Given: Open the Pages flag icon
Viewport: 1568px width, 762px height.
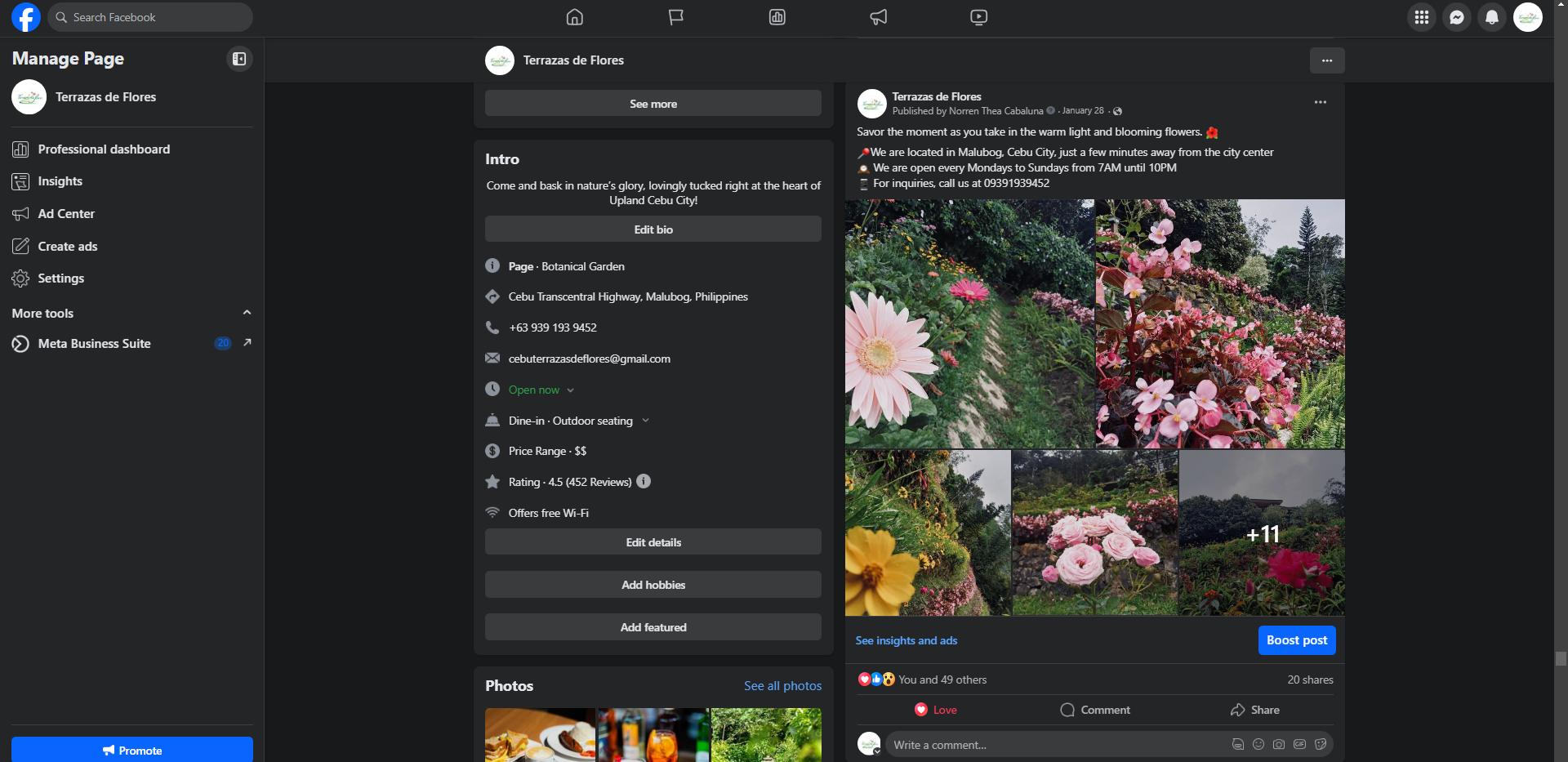Looking at the screenshot, I should coord(676,17).
